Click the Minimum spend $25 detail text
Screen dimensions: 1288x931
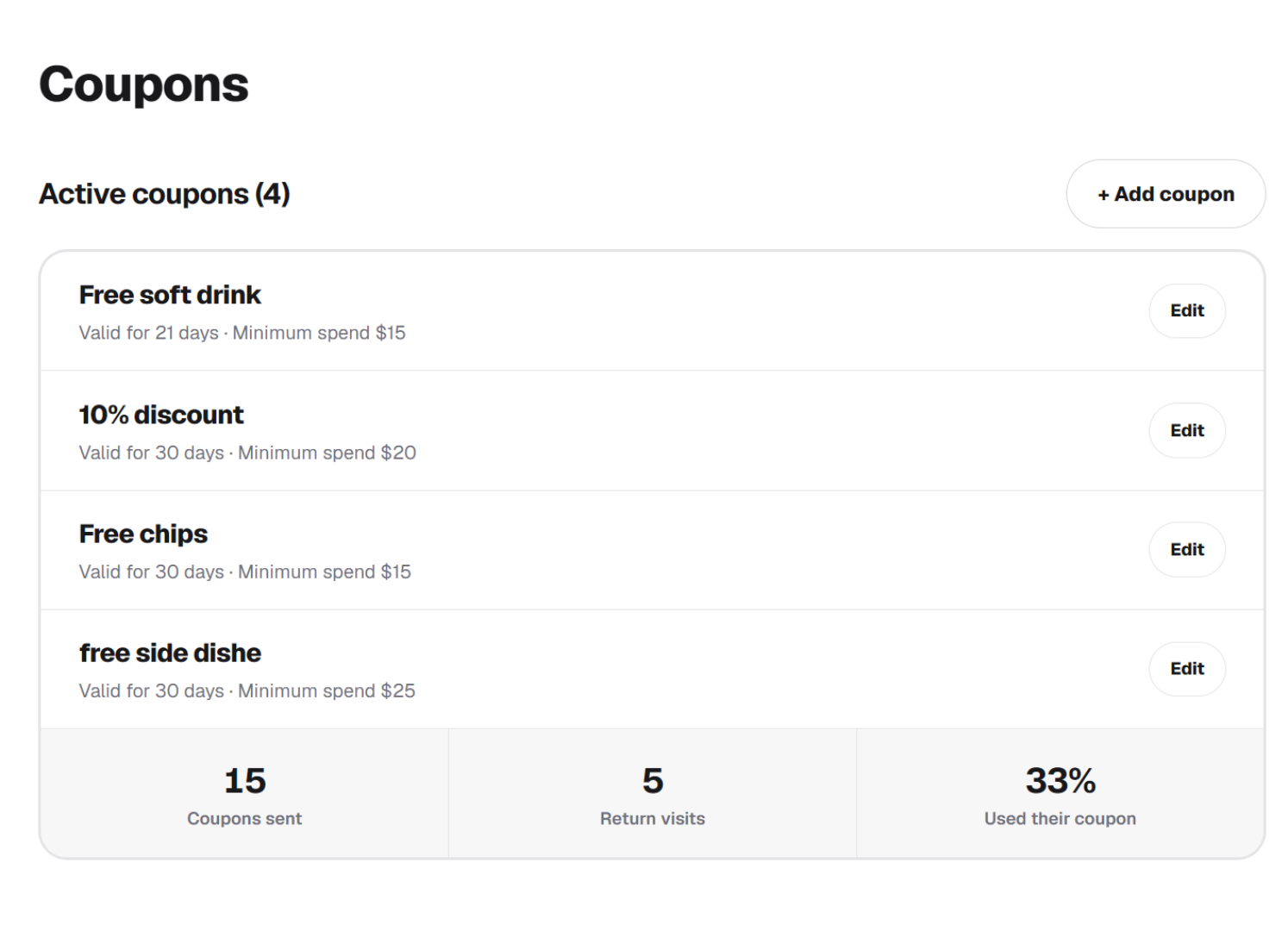[327, 690]
